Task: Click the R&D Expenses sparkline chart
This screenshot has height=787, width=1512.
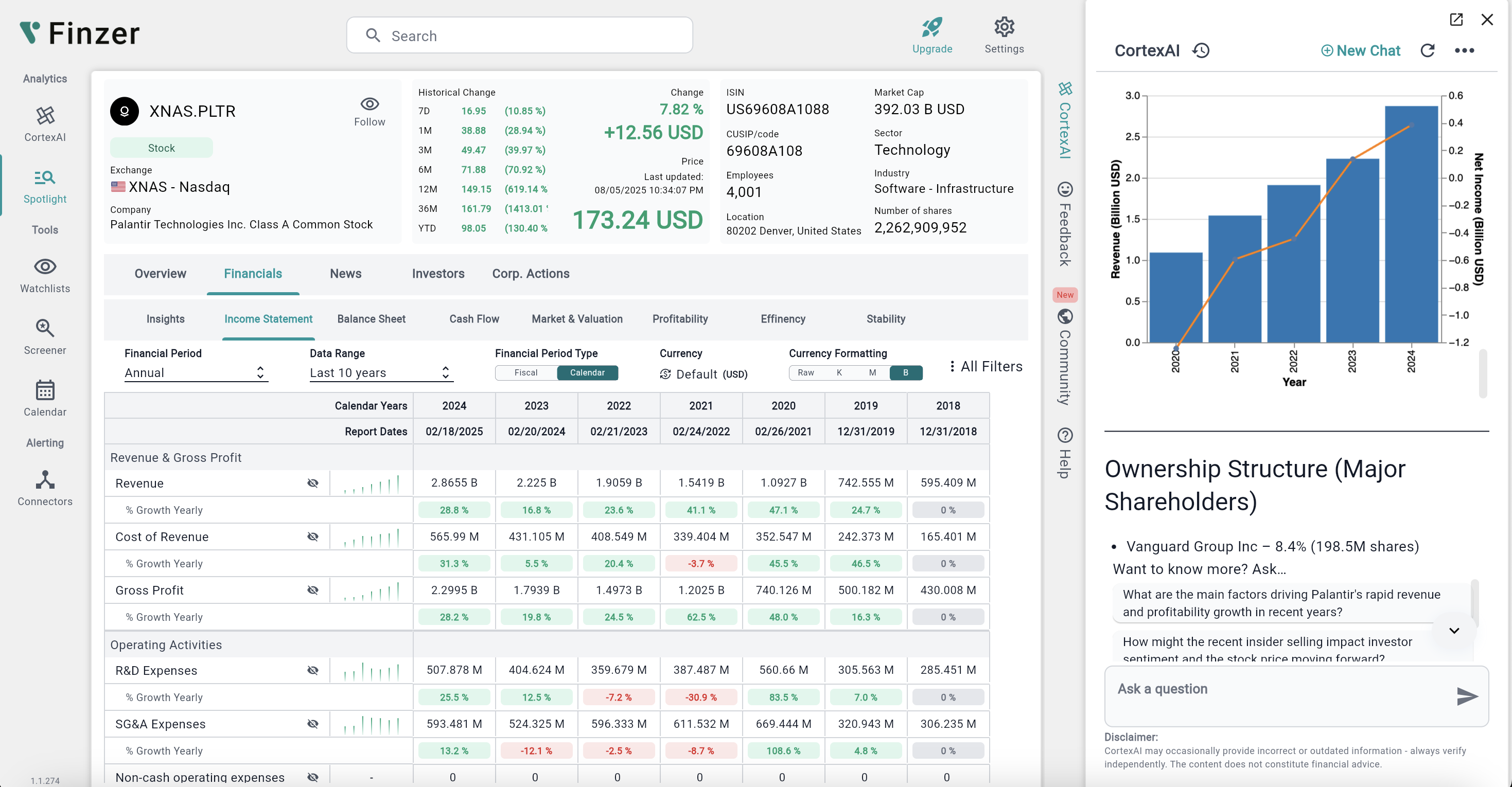Action: click(x=372, y=671)
